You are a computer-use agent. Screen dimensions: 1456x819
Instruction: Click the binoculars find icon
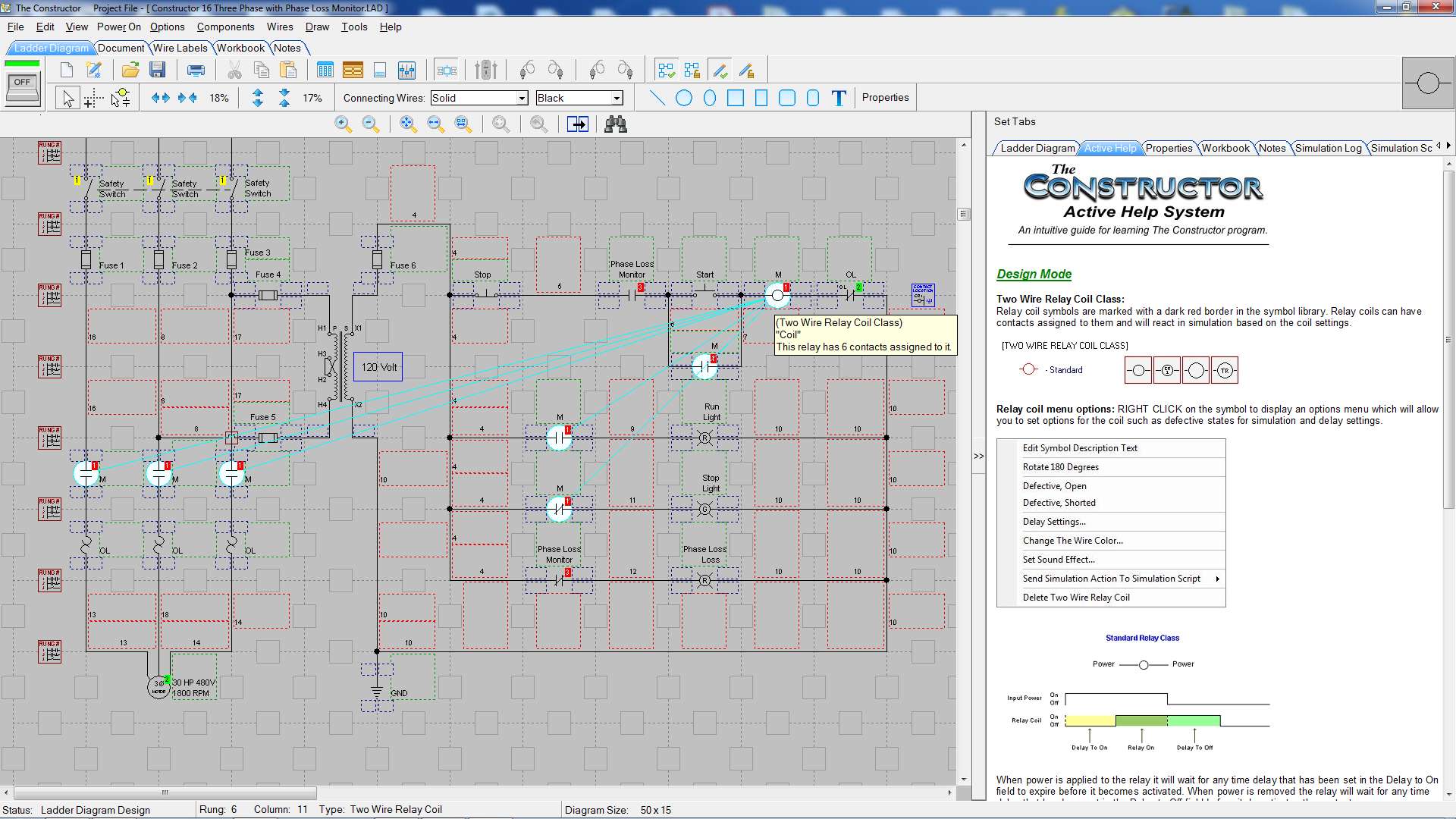tap(615, 124)
